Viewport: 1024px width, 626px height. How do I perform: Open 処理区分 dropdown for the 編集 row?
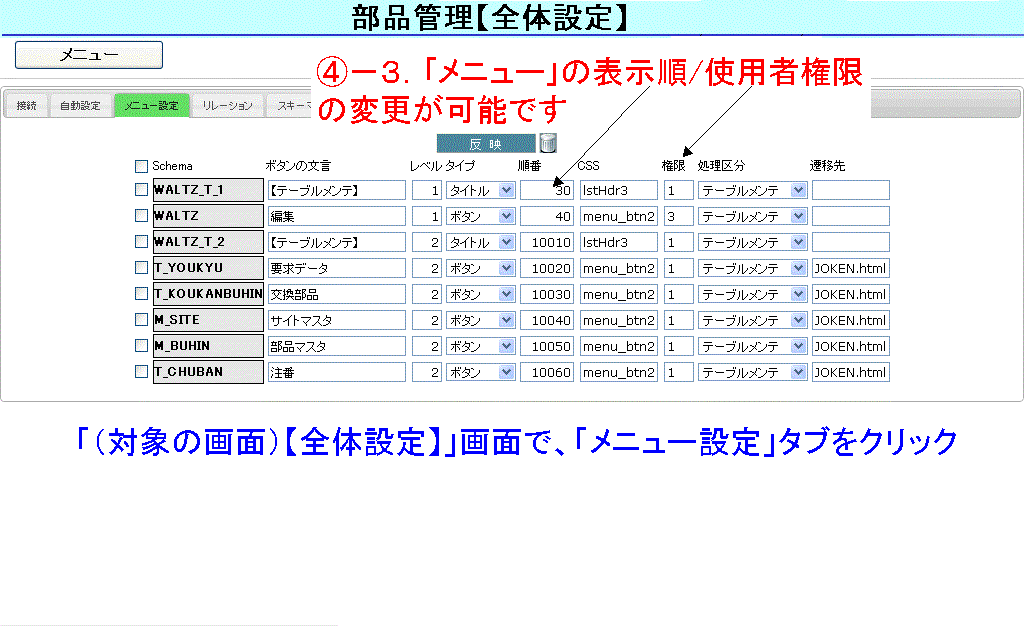[x=752, y=216]
